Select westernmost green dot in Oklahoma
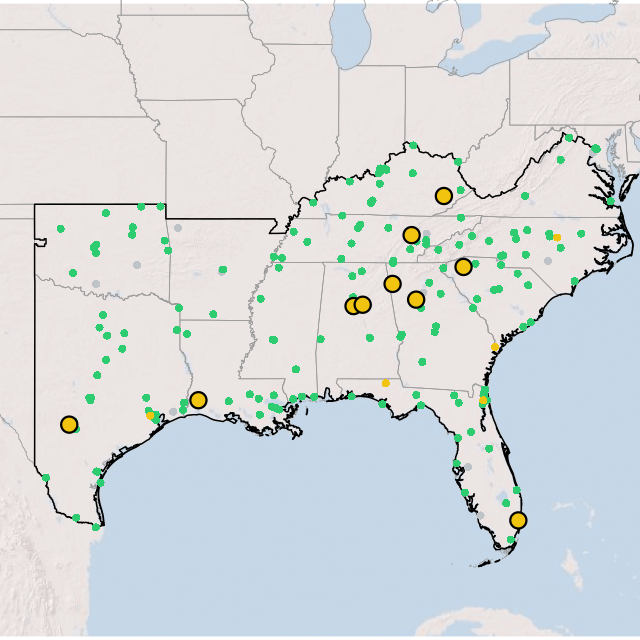This screenshot has width=640, height=640. pyautogui.click(x=61, y=229)
